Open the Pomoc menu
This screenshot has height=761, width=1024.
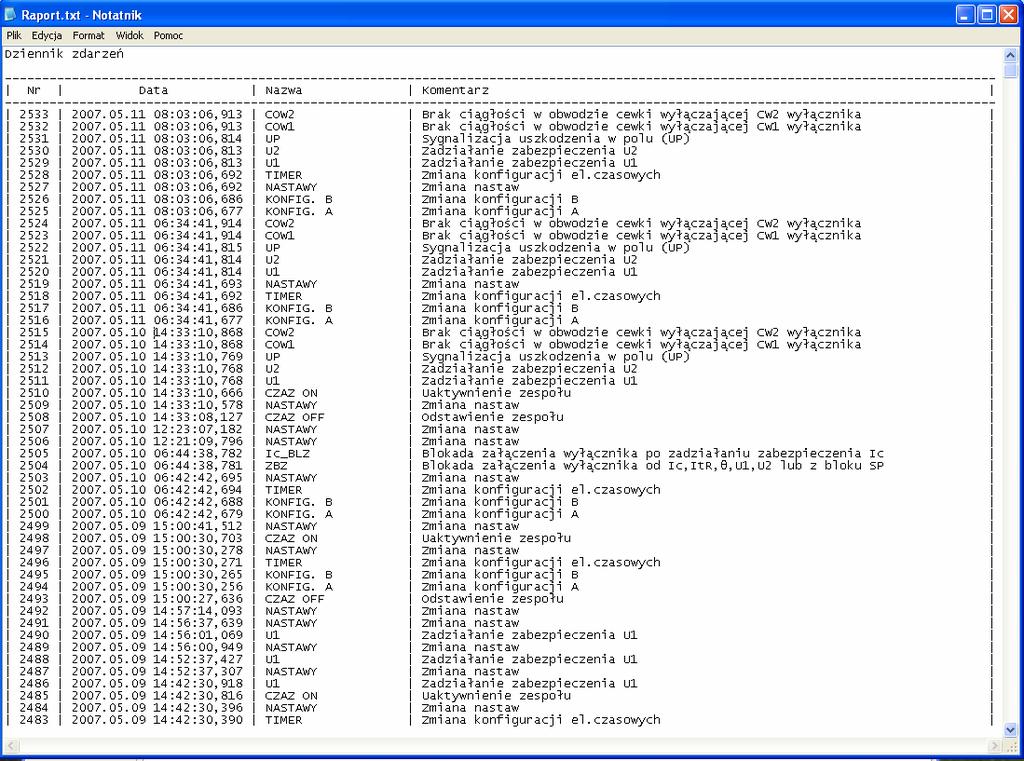pyautogui.click(x=168, y=35)
